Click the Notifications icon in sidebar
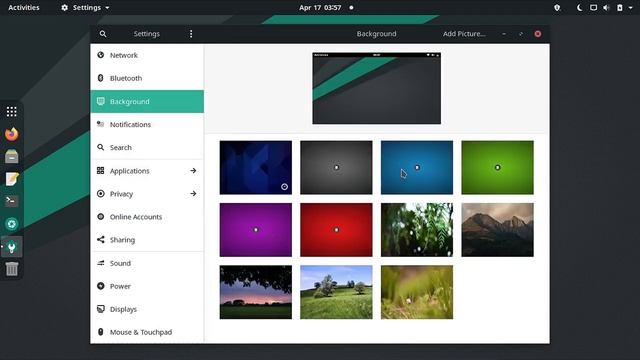640x360 pixels. coord(100,124)
